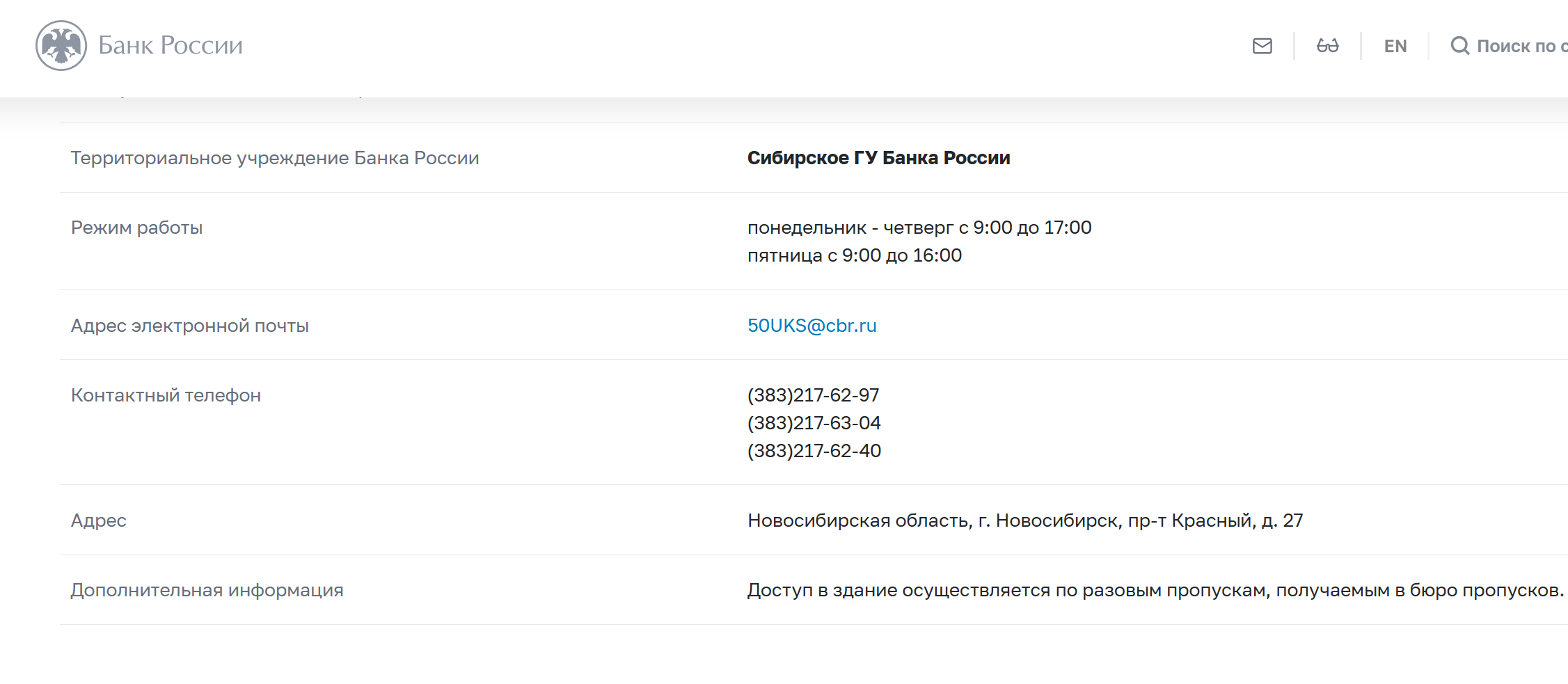Screen dimensions: 1568x684
Task: Click the building access pass information text
Action: [1155, 590]
